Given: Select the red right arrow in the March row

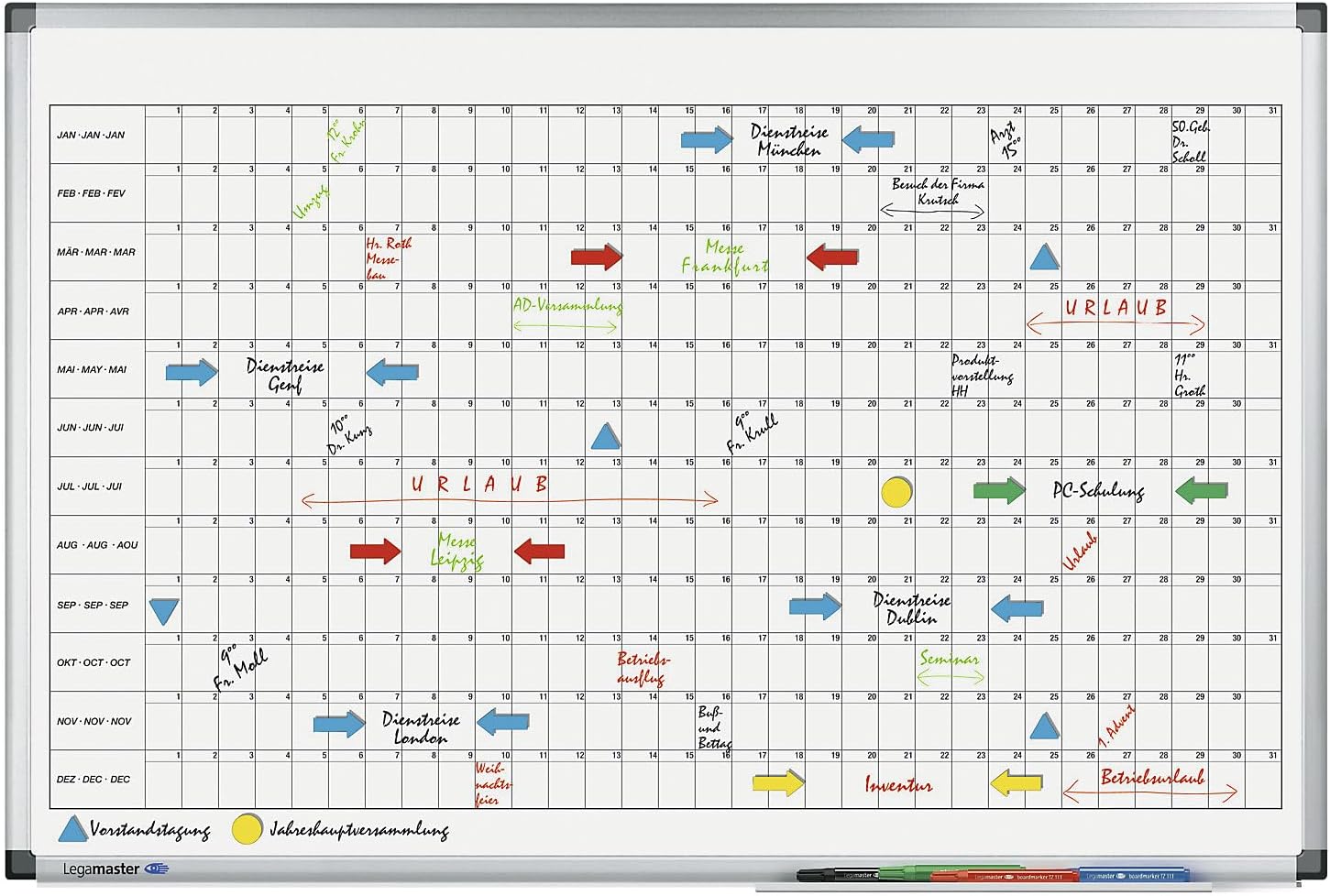Looking at the screenshot, I should pos(597,257).
